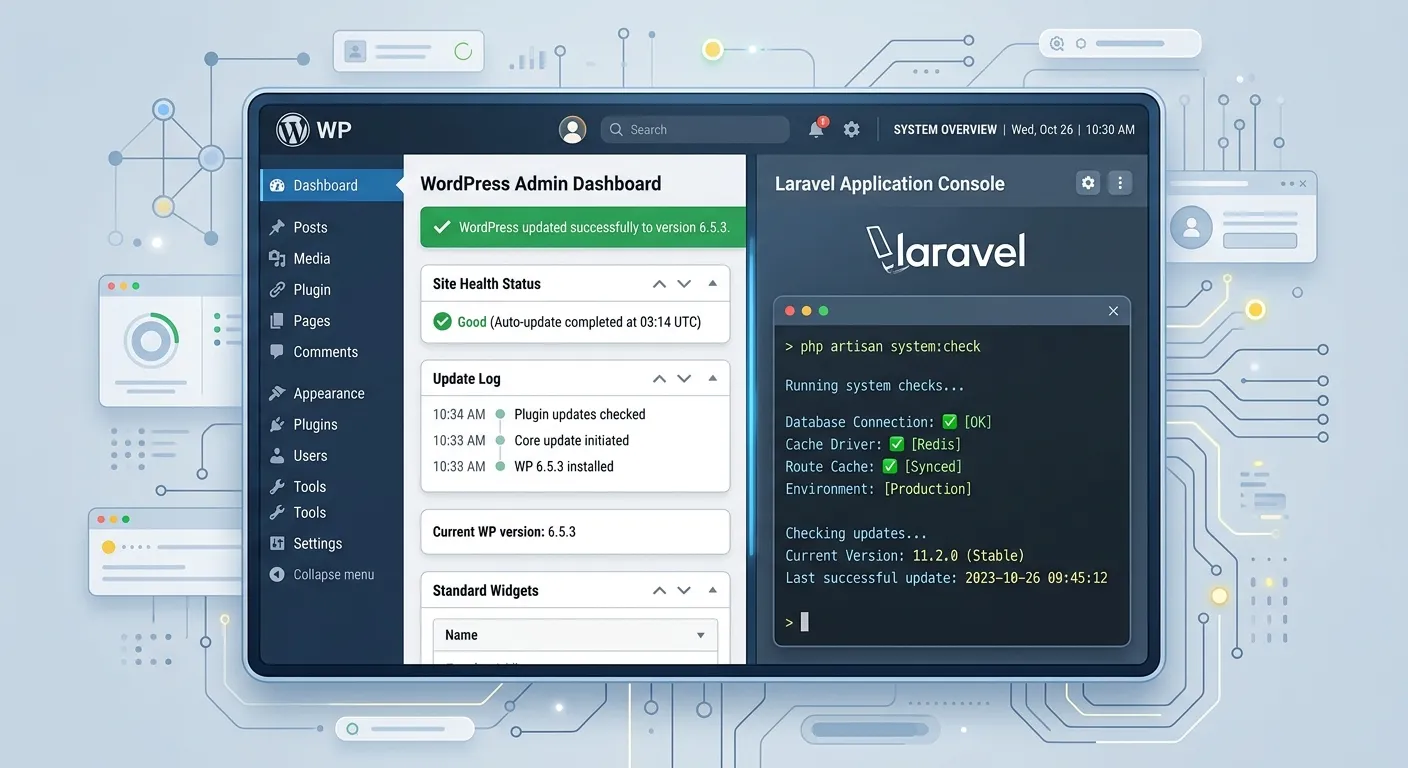Click "Current Version: 11.2.0 (Stable)" in terminal

click(x=905, y=555)
